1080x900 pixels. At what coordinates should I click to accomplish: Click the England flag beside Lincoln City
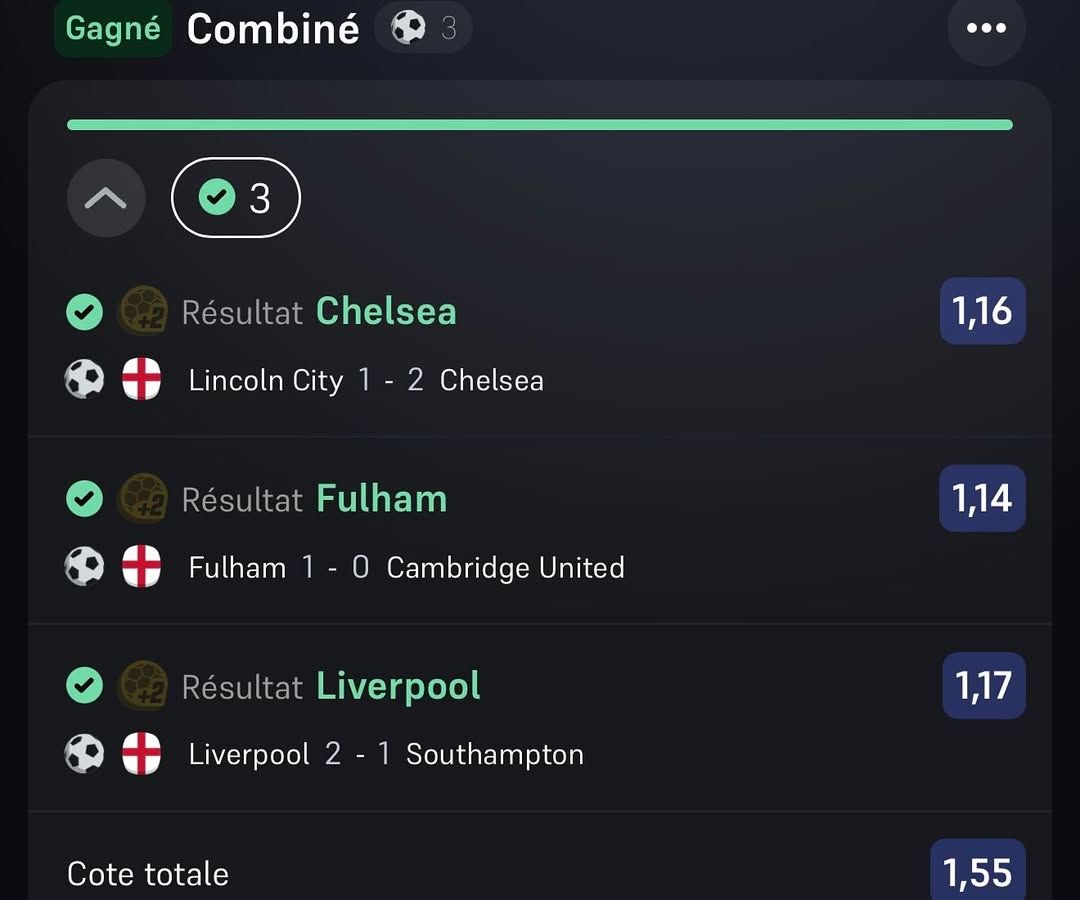click(x=141, y=380)
